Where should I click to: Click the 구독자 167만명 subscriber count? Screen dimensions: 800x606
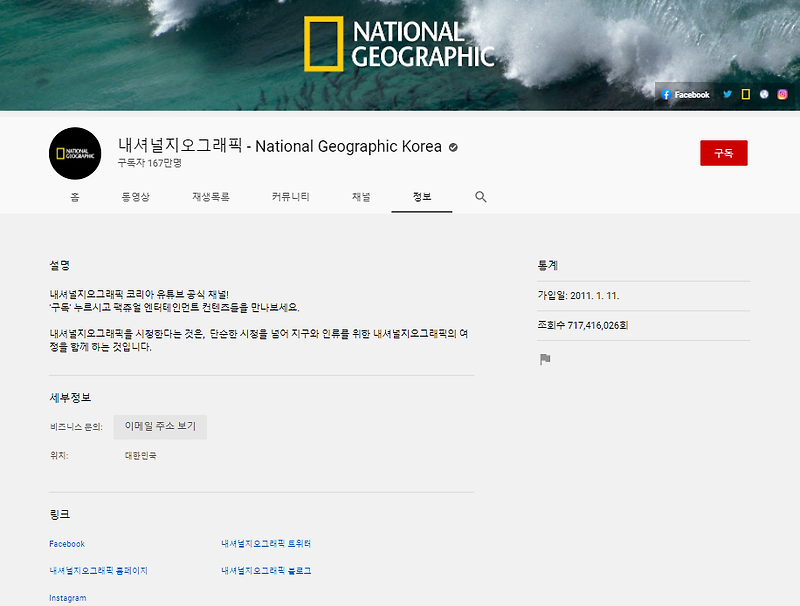pos(149,163)
